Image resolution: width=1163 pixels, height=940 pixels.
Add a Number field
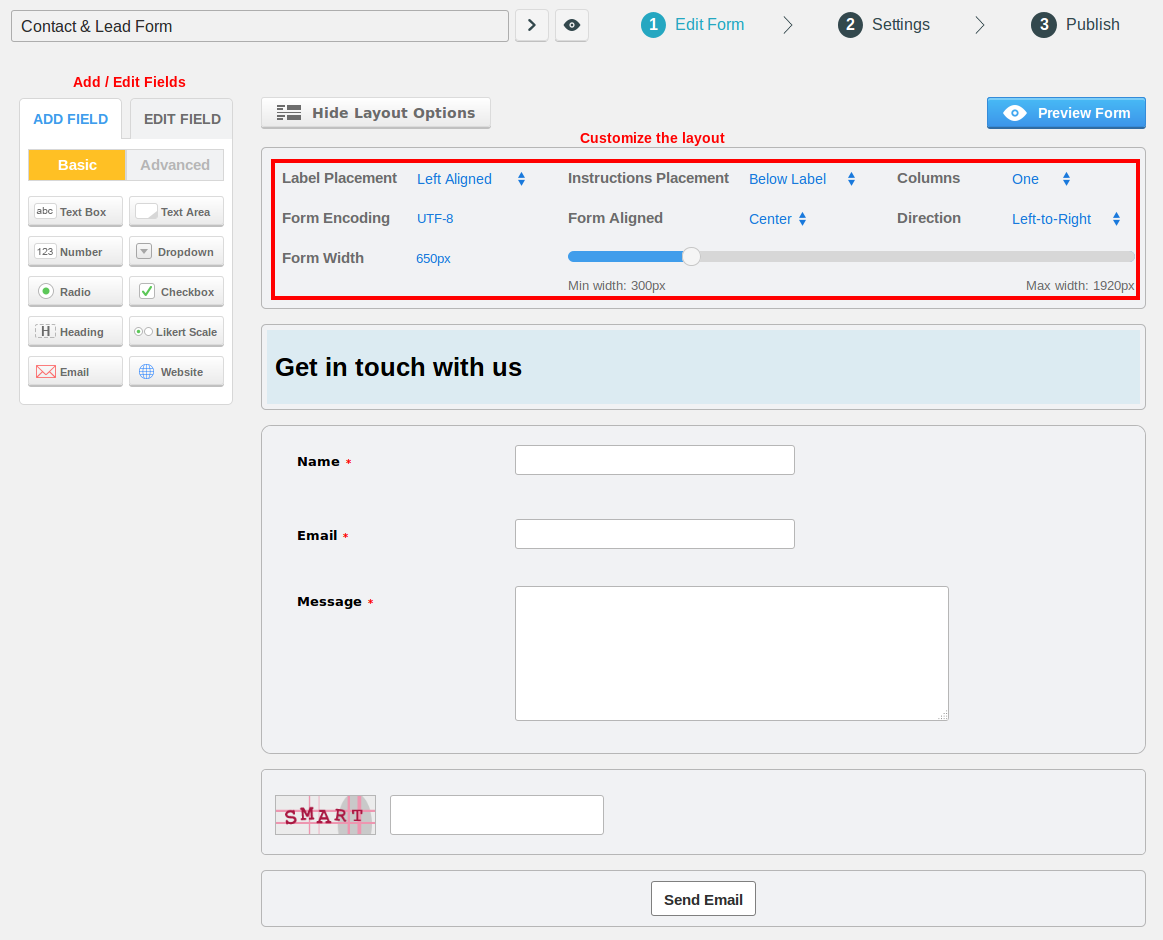tap(75, 251)
